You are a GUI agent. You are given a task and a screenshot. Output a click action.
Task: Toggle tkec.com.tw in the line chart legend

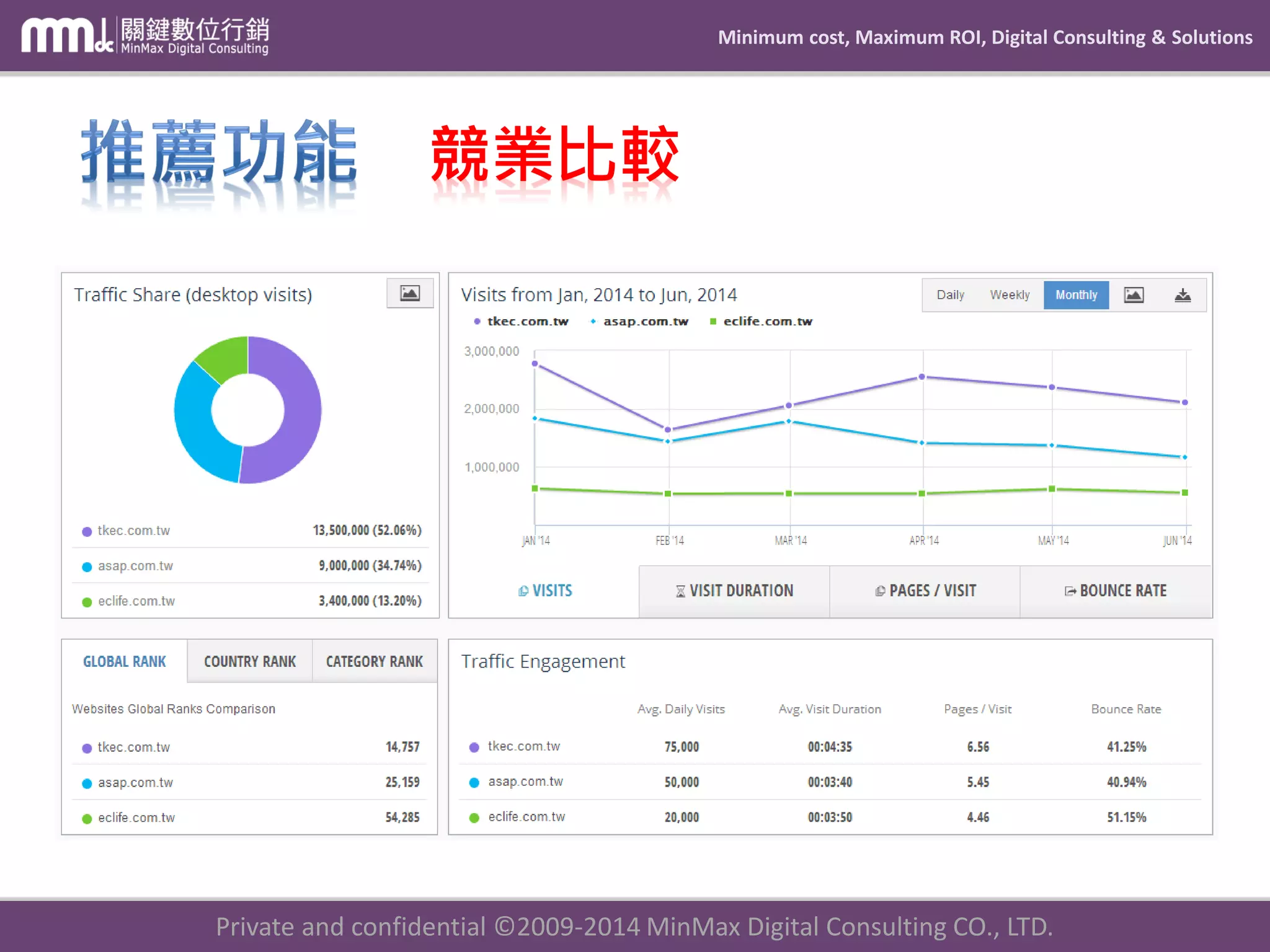521,321
